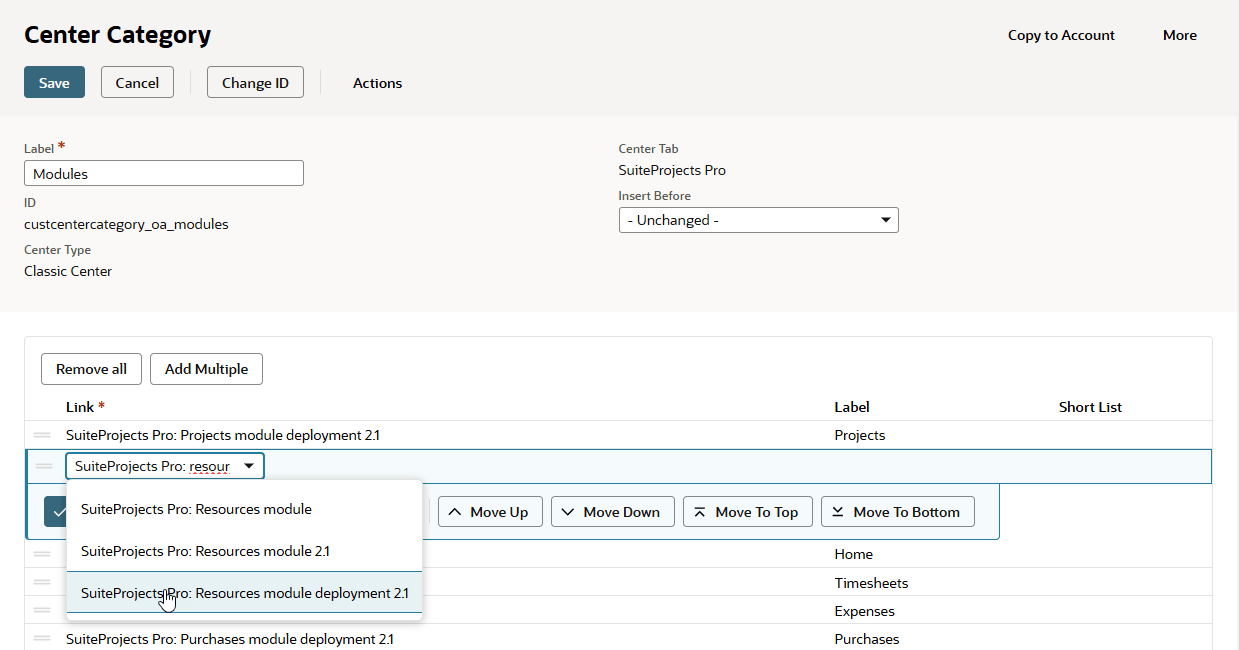Image resolution: width=1239 pixels, height=650 pixels.
Task: Open the Insert Before dropdown
Action: [758, 220]
